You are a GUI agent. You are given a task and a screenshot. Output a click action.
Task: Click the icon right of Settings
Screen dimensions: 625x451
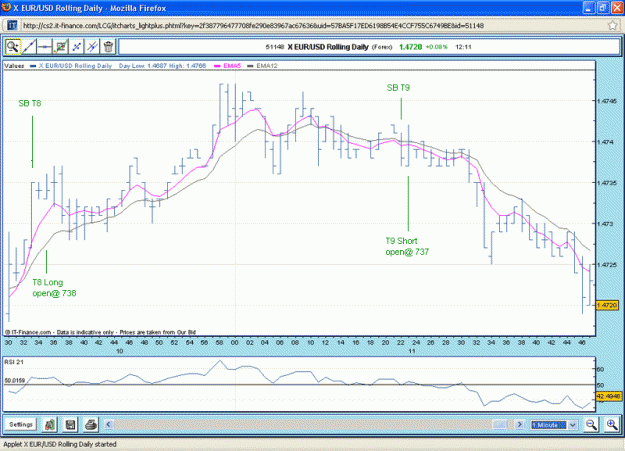(x=50, y=425)
